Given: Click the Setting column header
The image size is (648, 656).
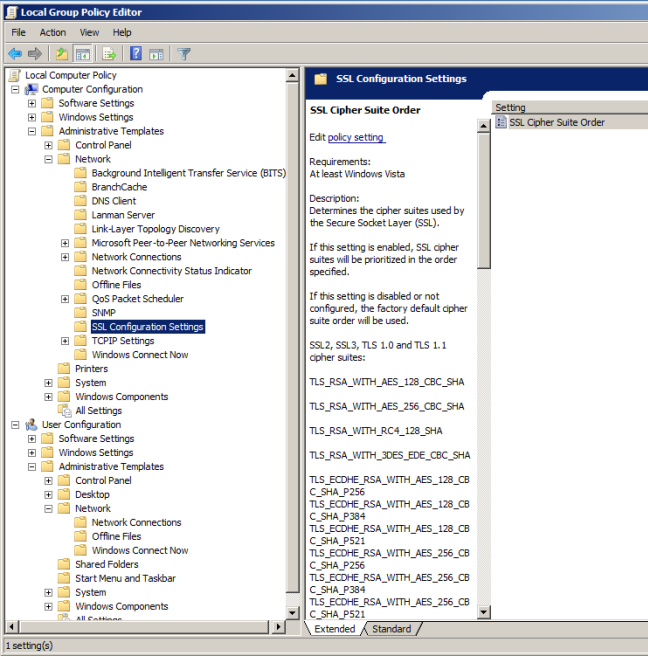Looking at the screenshot, I should click(569, 108).
